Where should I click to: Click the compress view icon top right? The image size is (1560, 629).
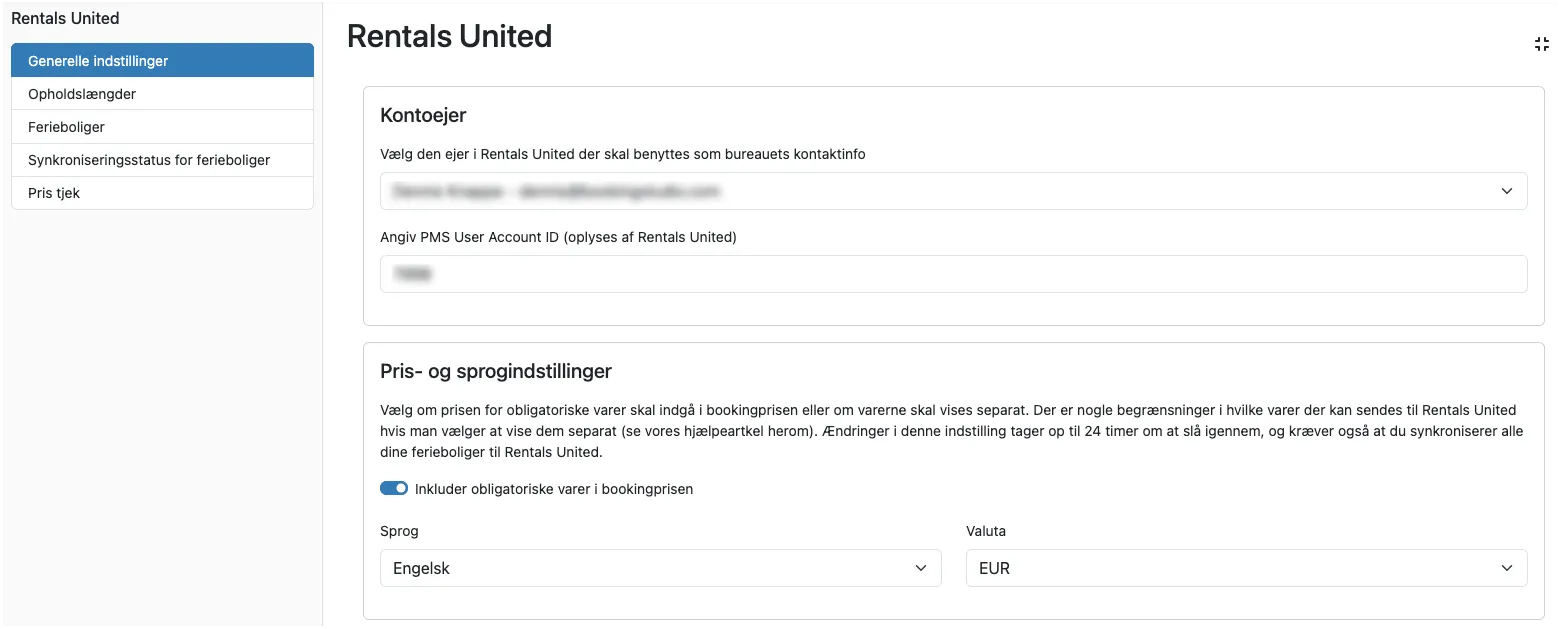pos(1541,44)
